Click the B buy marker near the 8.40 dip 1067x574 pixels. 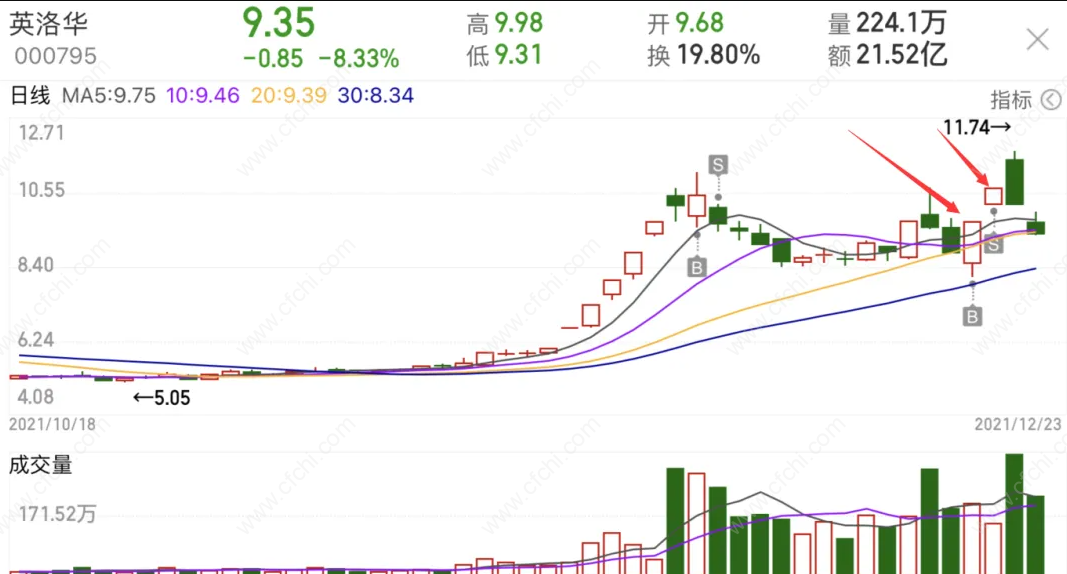[x=972, y=316]
